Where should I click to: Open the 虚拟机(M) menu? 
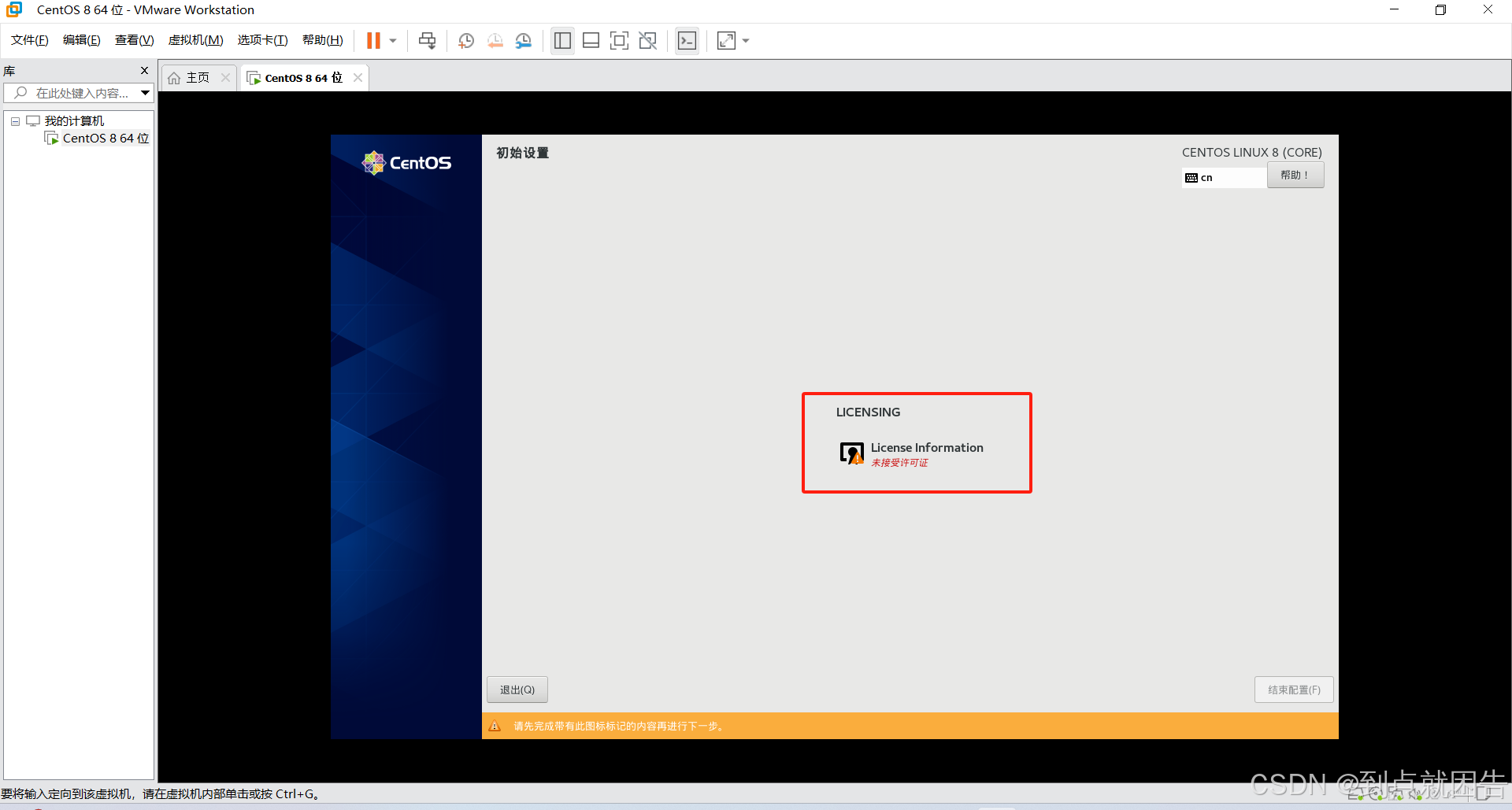pos(195,40)
